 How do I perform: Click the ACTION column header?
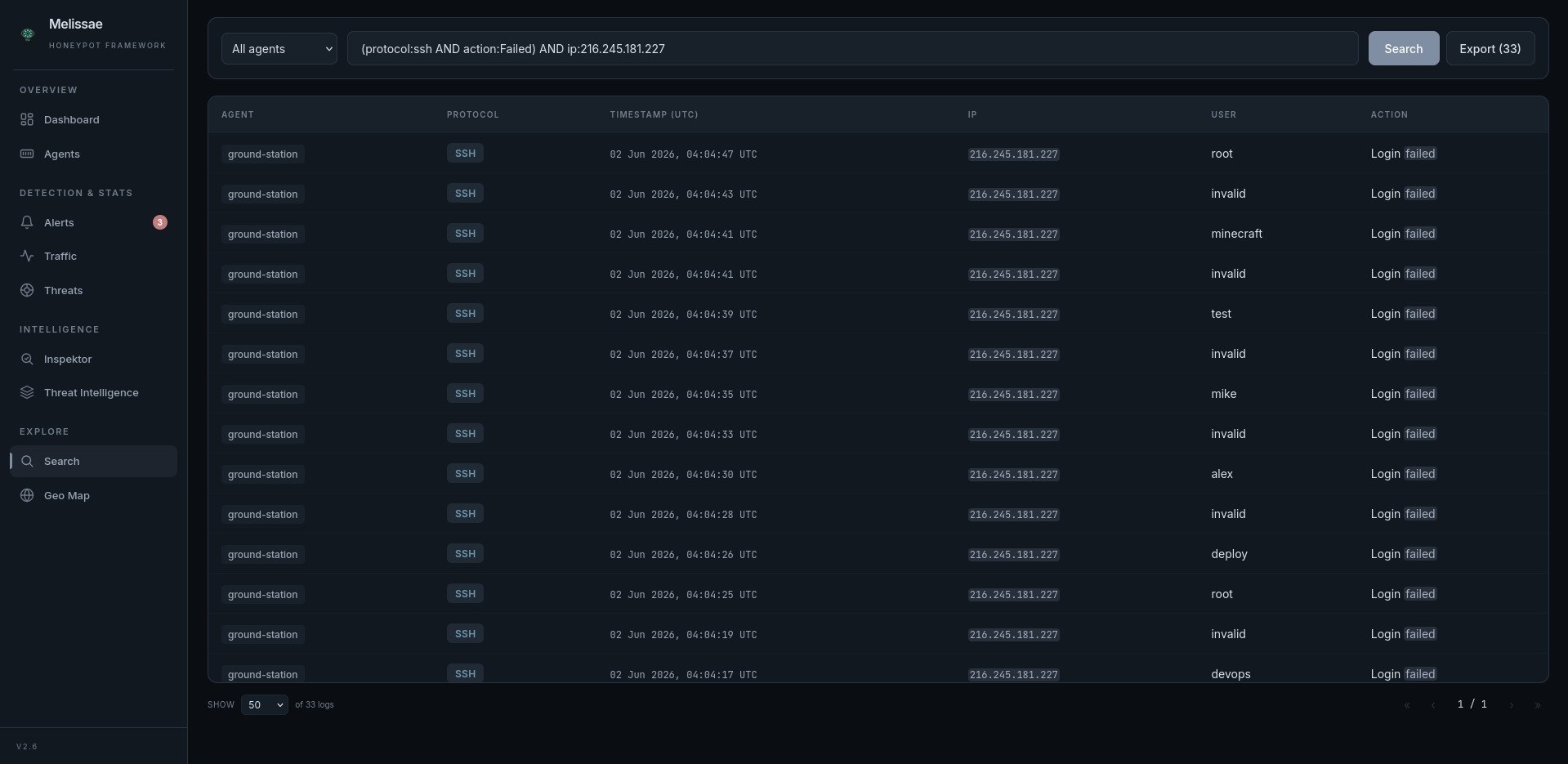pos(1389,114)
